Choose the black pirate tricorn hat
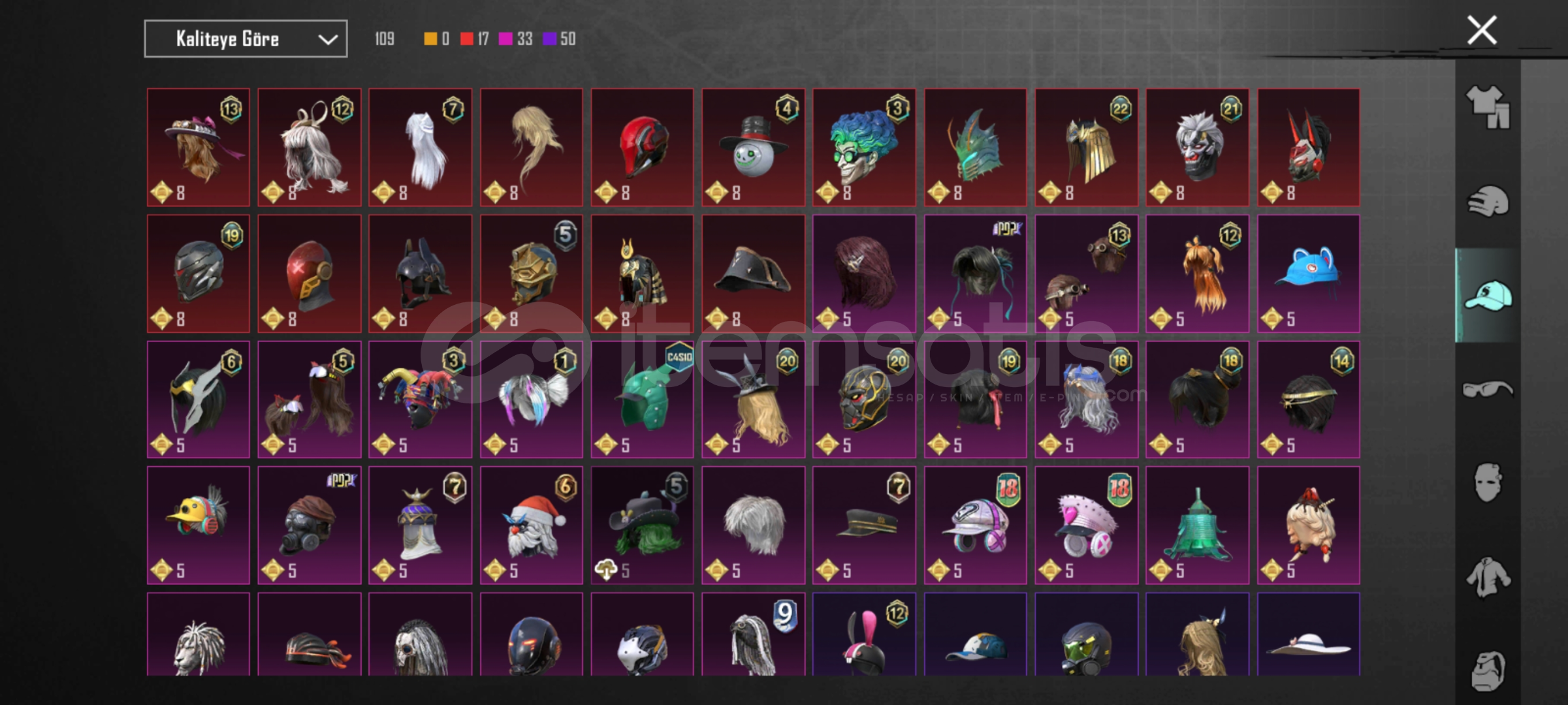Screen dimensions: 1568x705 (x=753, y=274)
